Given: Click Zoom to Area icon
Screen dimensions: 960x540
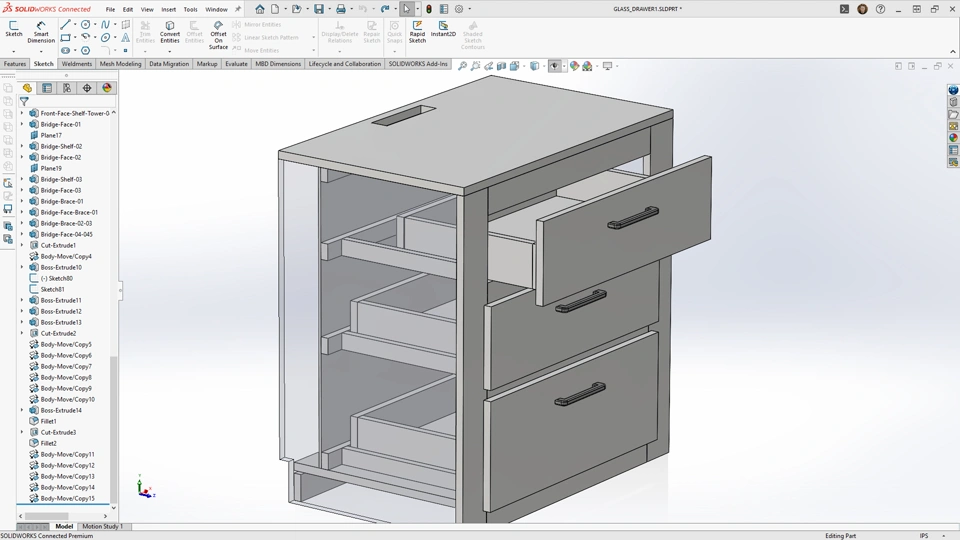Looking at the screenshot, I should click(476, 66).
